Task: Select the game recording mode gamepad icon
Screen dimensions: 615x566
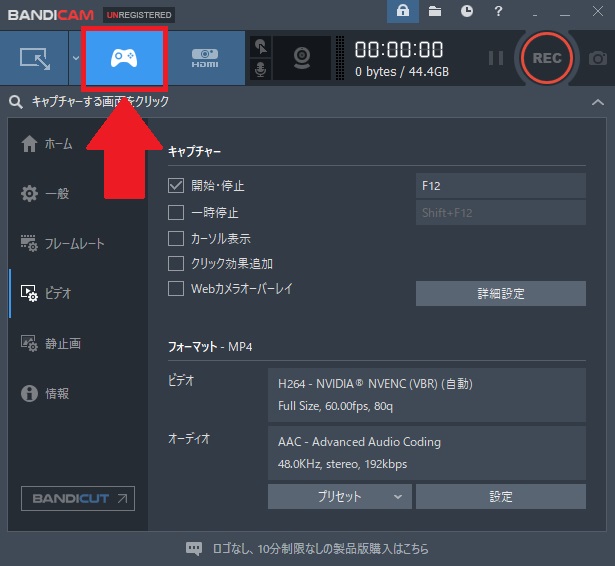Action: pyautogui.click(x=124, y=58)
